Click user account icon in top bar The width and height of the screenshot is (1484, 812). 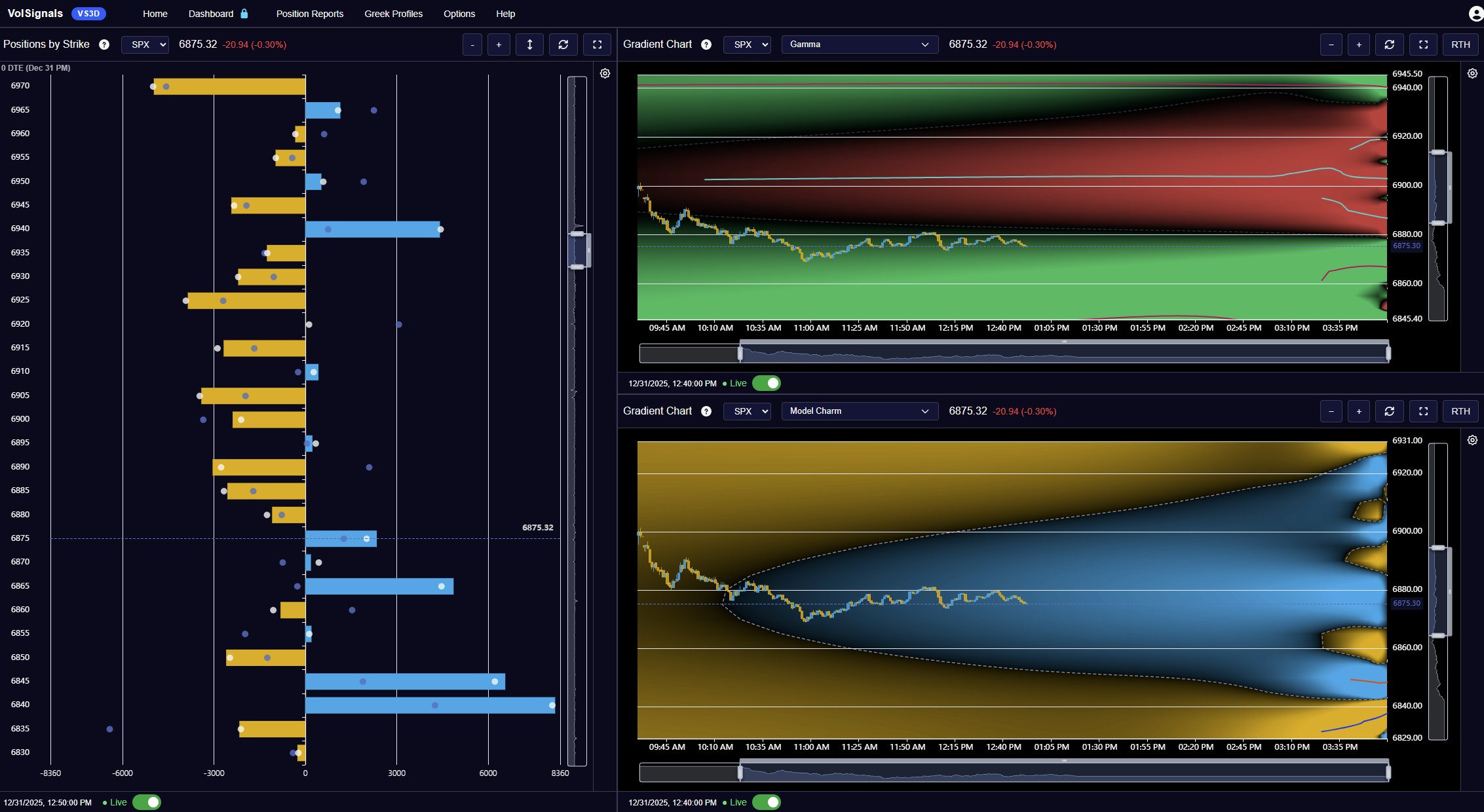tap(1475, 14)
